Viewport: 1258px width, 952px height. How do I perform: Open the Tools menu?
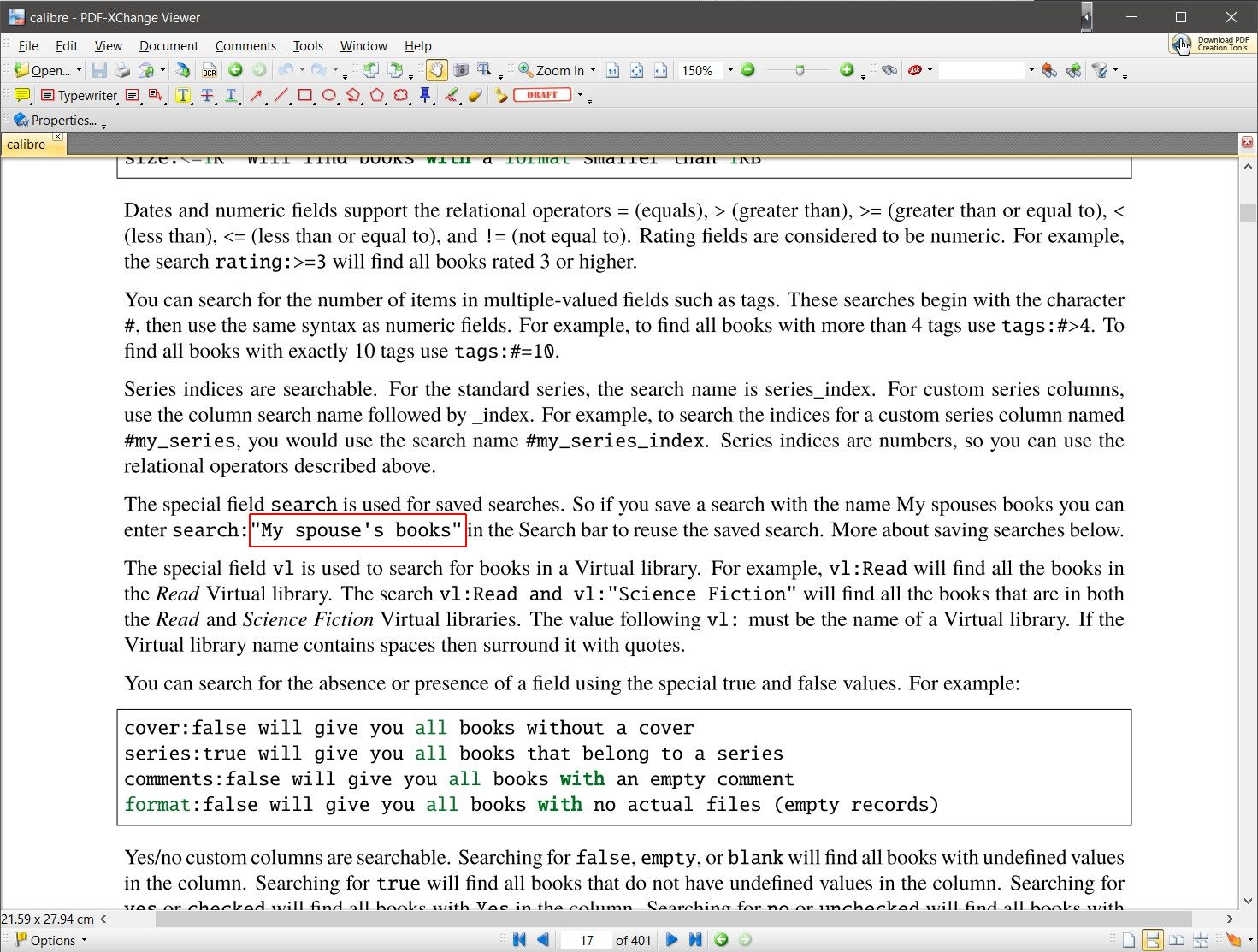(x=308, y=46)
